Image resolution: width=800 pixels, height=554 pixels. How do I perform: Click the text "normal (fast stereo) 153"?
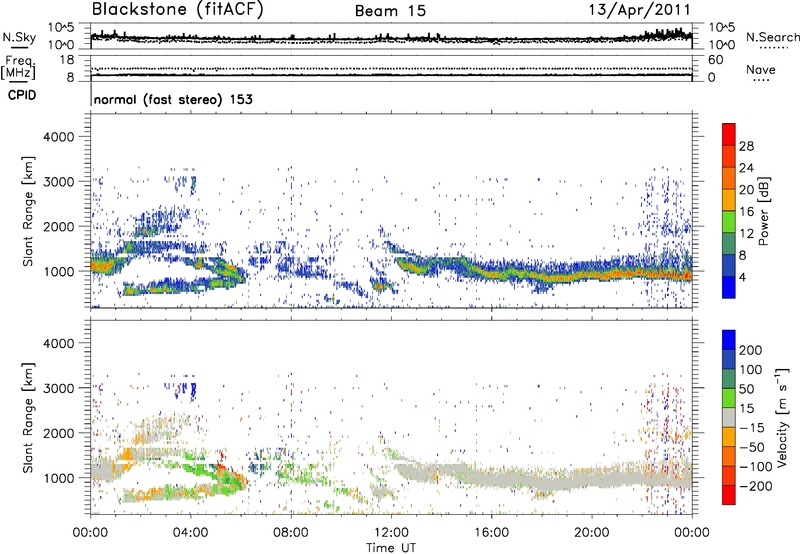pyautogui.click(x=173, y=99)
